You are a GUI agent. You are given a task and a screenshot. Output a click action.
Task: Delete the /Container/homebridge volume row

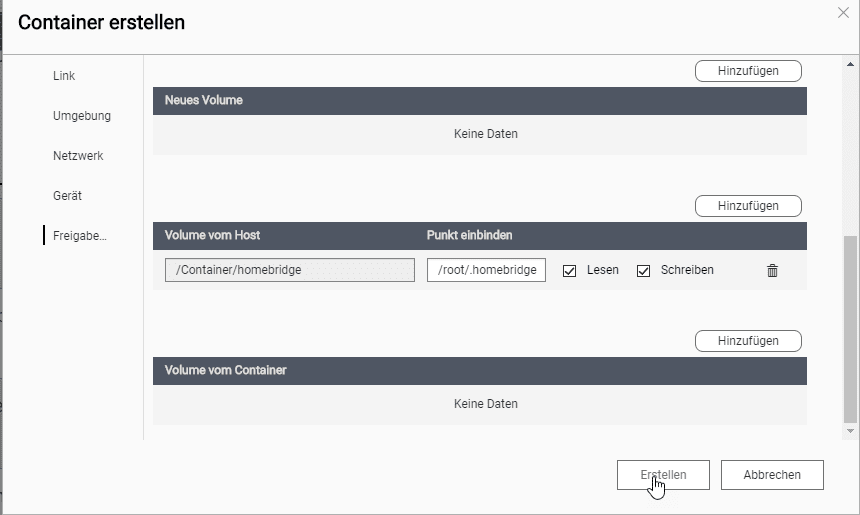click(772, 270)
